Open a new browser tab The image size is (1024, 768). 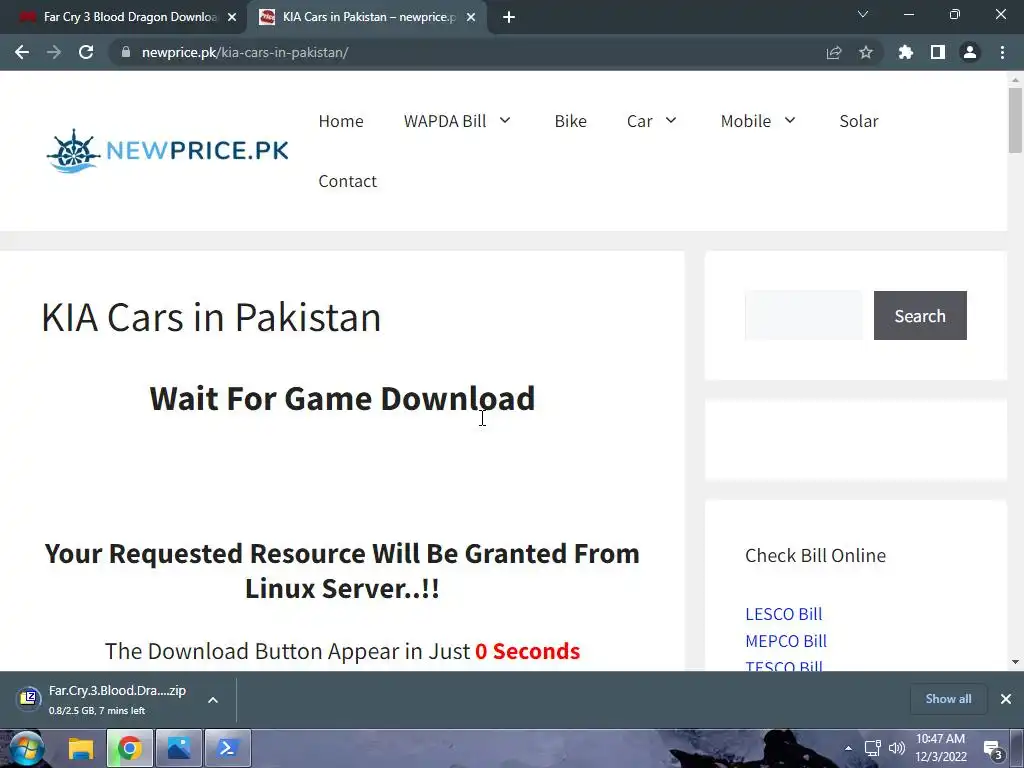click(509, 17)
